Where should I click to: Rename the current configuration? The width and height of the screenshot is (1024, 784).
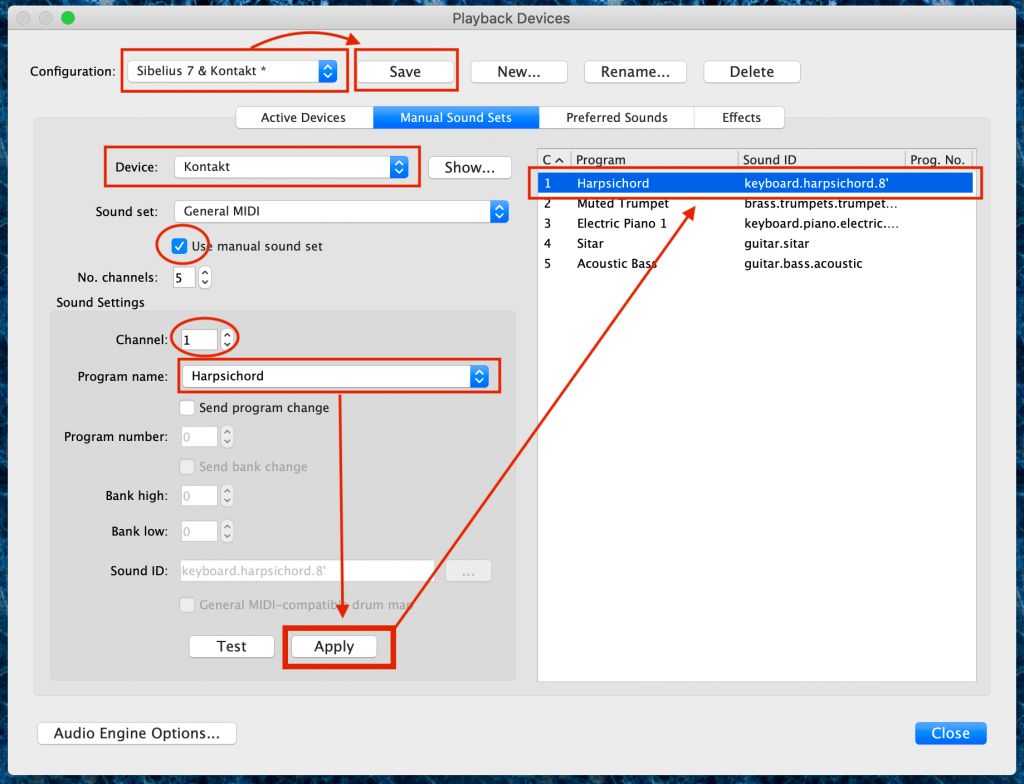coord(635,71)
